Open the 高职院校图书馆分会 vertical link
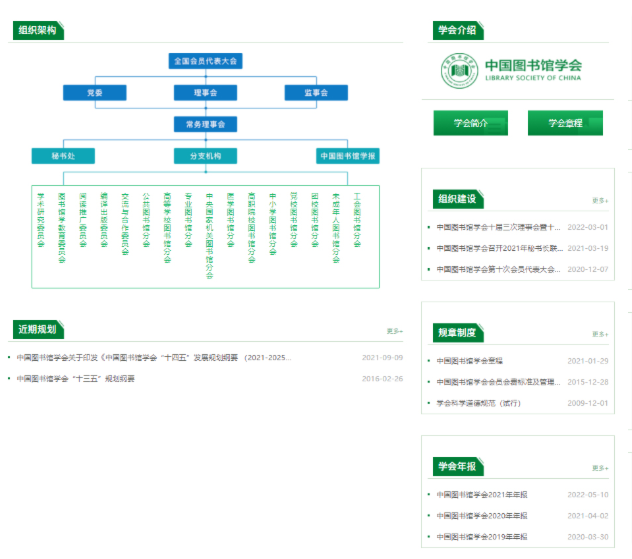 pos(252,228)
